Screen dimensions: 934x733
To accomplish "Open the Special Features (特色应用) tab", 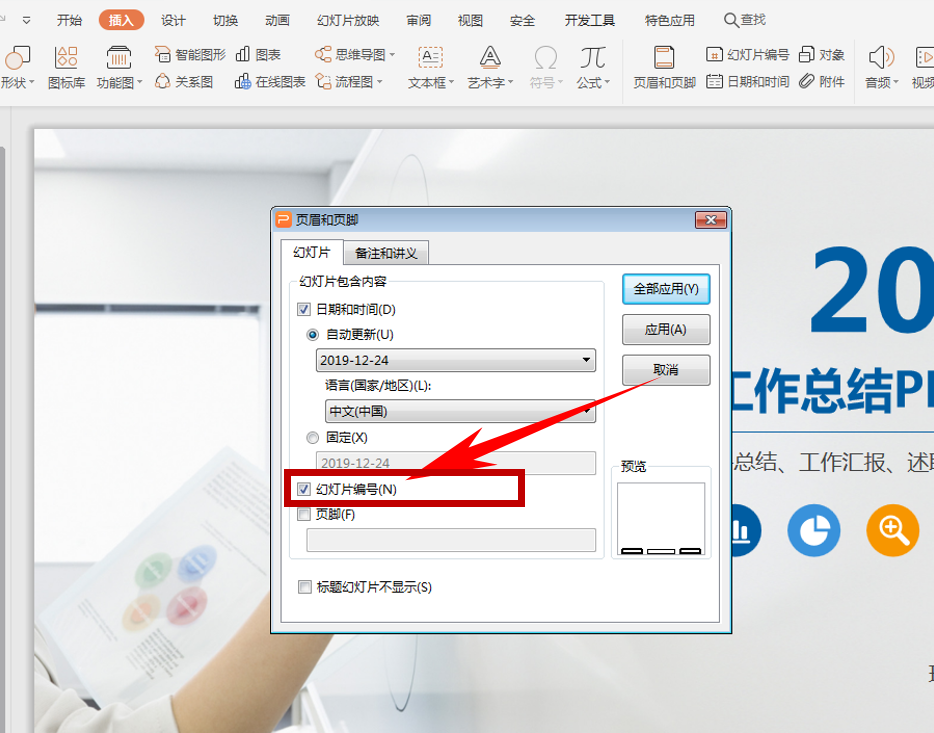I will [x=670, y=20].
